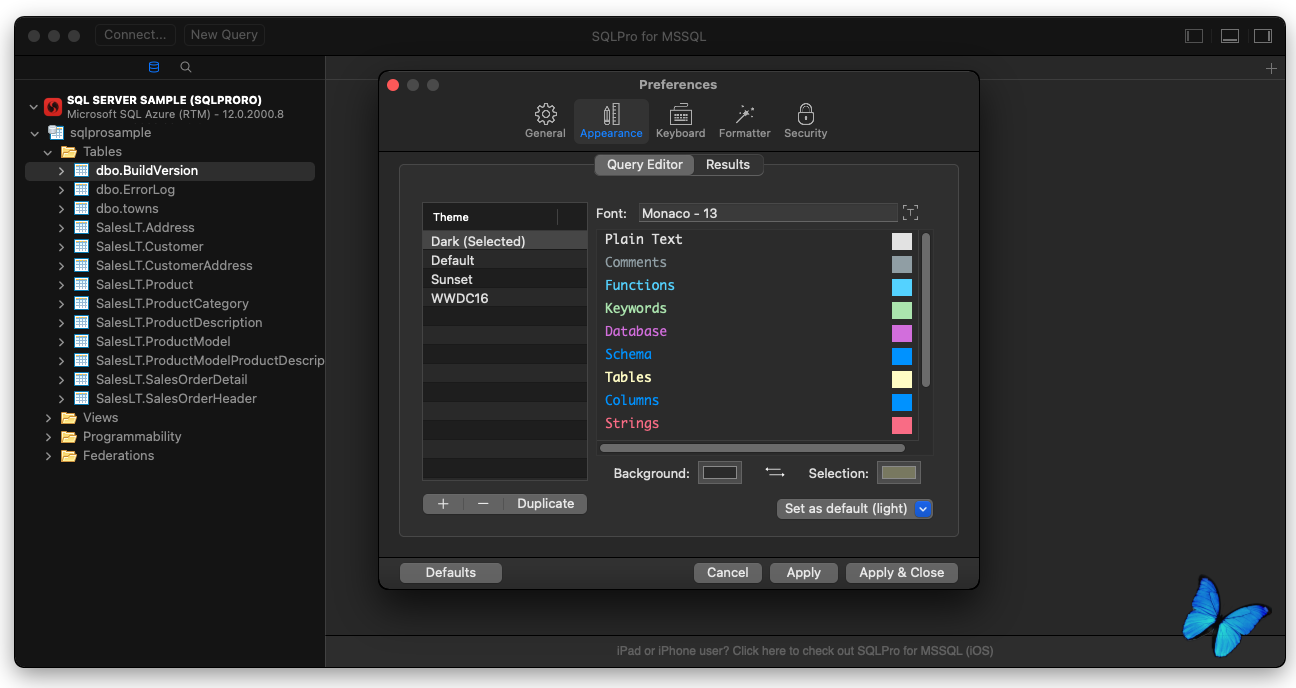The image size is (1296, 688).
Task: Collapse the SQL Server Sample connection
Action: point(35,106)
